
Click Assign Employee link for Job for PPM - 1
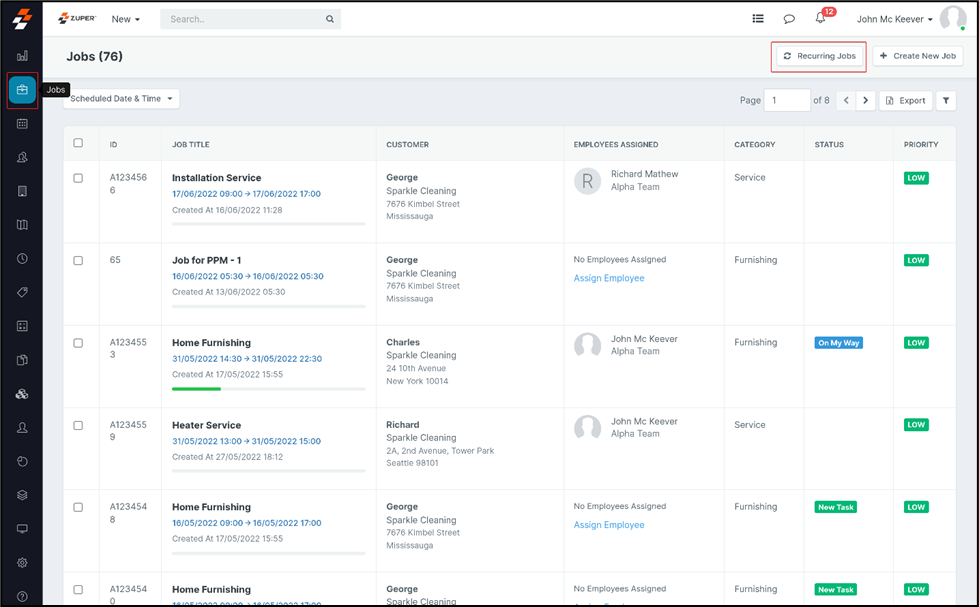click(x=609, y=278)
